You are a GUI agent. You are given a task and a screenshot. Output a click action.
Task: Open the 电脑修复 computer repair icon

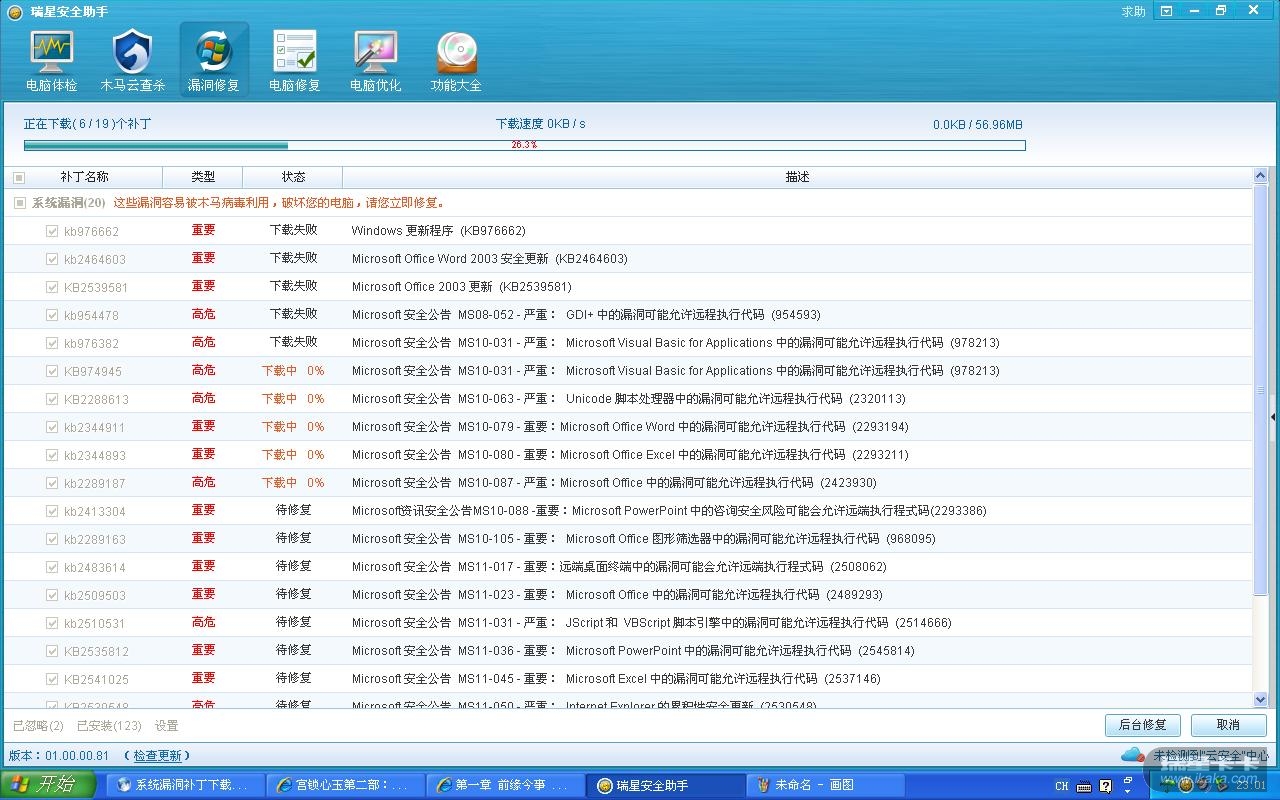pyautogui.click(x=294, y=60)
